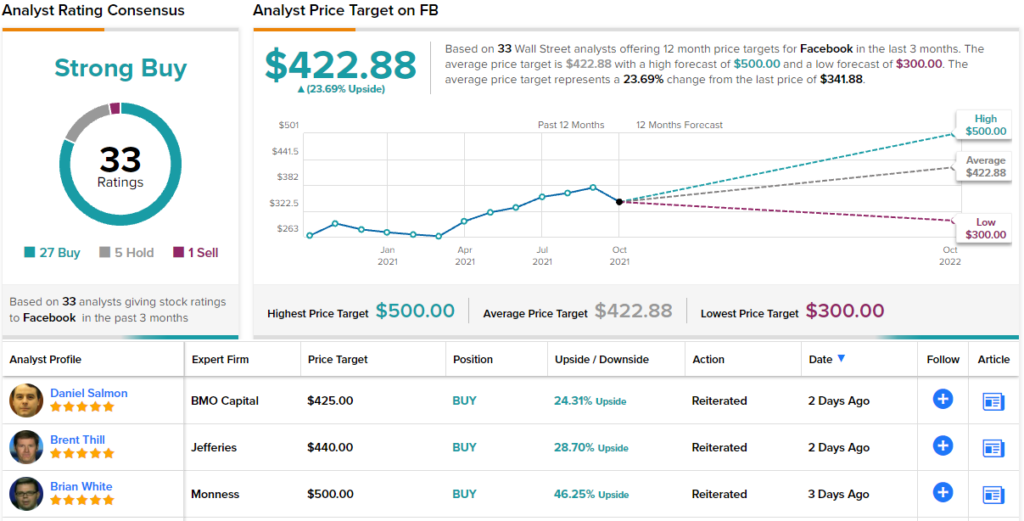
Task: Click the 33 Ratings donut chart
Action: click(120, 165)
